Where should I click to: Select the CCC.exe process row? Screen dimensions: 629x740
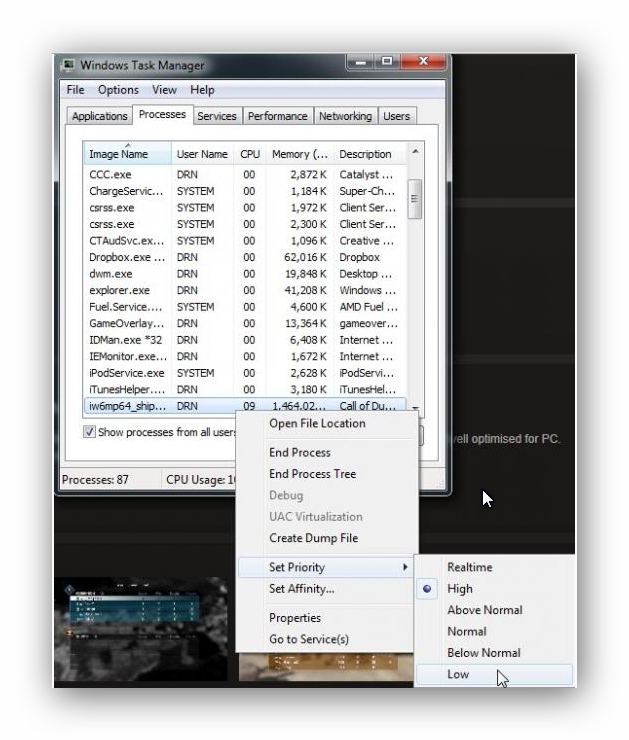coord(244,175)
